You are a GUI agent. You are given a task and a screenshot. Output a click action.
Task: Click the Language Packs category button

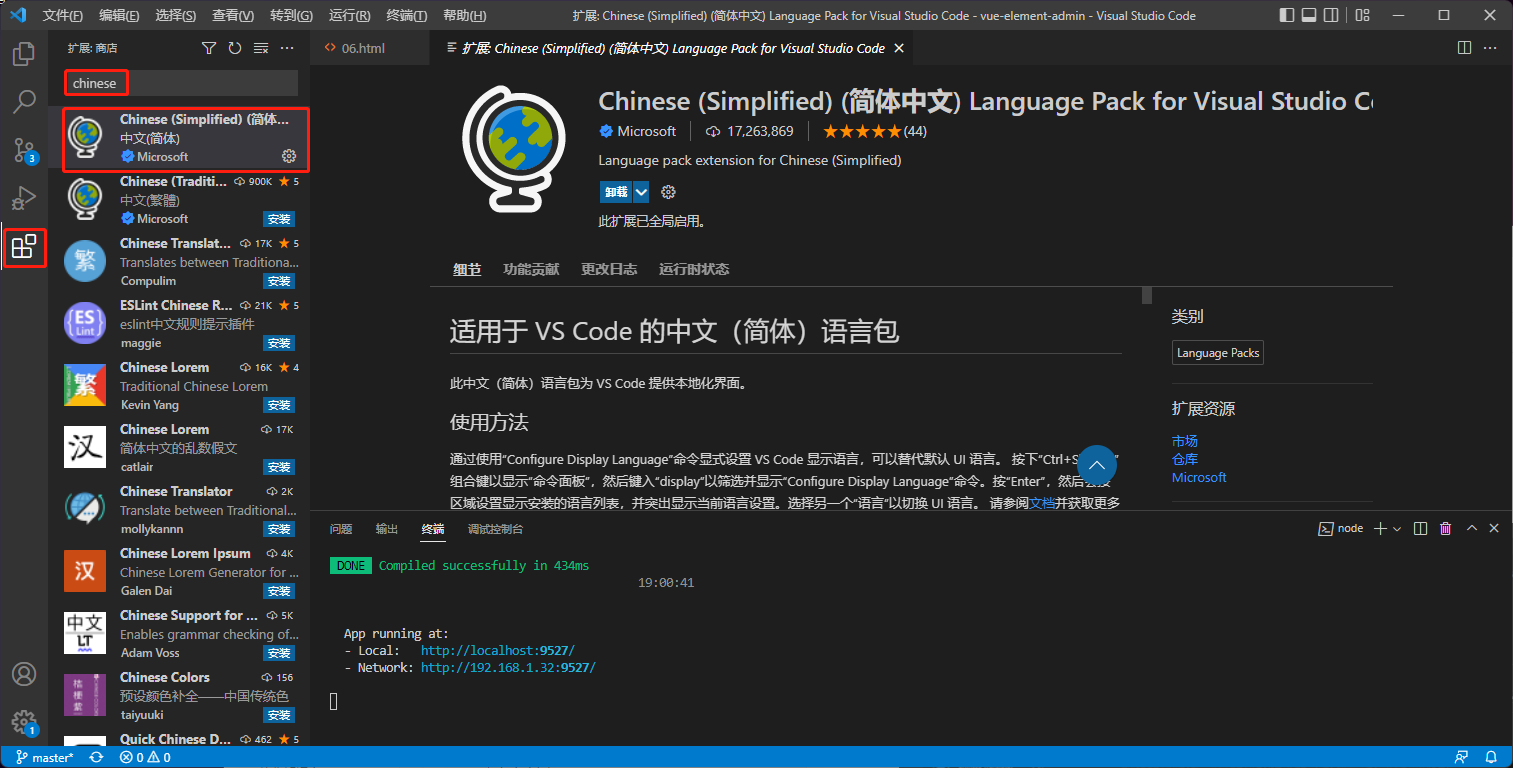coord(1218,353)
